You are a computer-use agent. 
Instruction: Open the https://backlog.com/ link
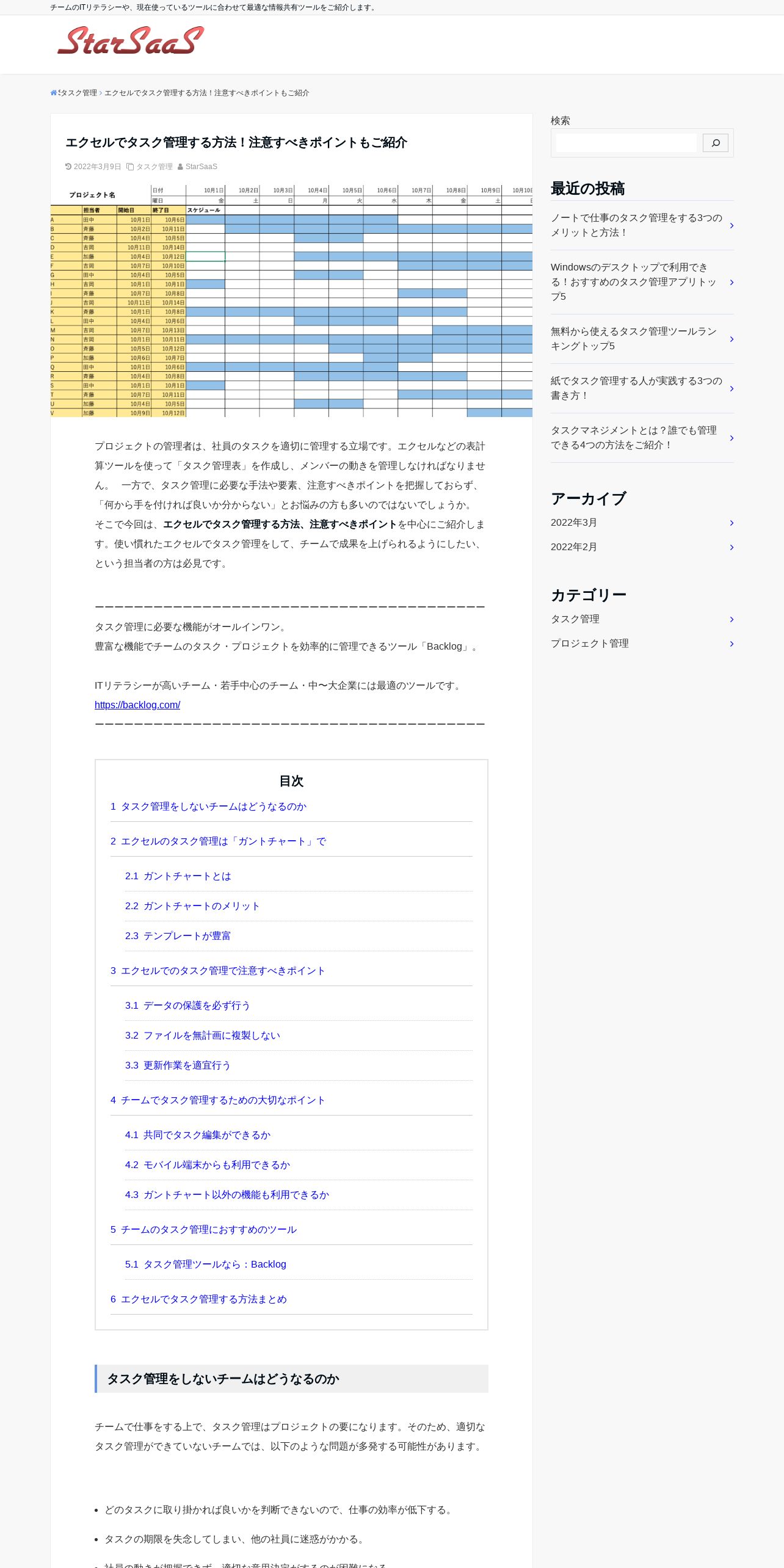137,705
